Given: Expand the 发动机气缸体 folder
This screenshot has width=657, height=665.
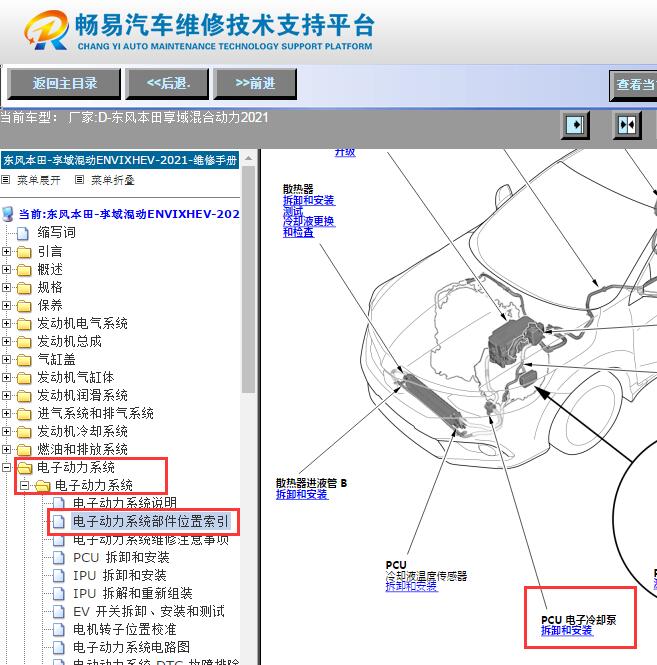Looking at the screenshot, I should tap(6, 377).
